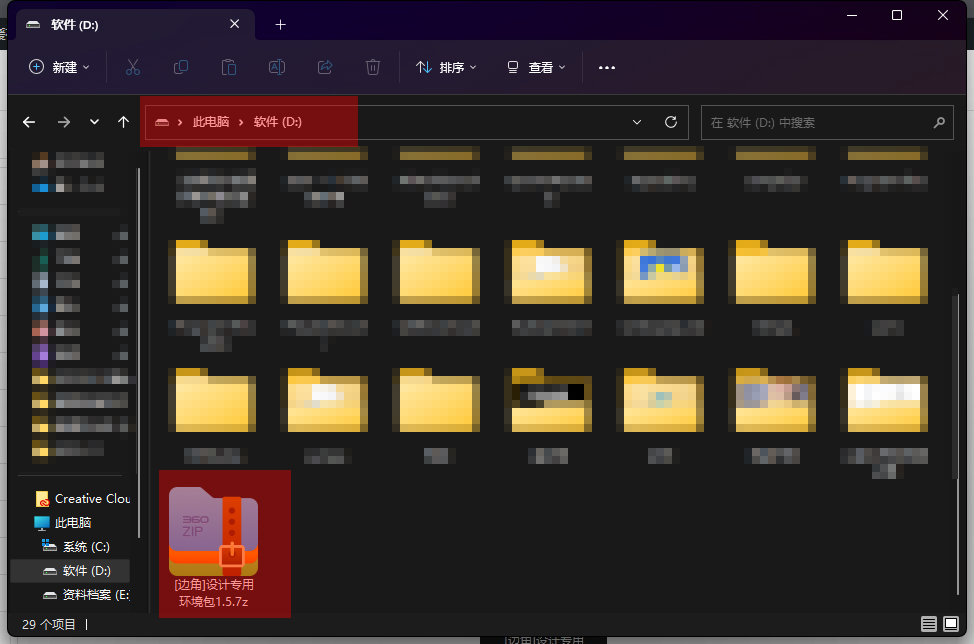Go up one folder level arrow
Screen dimensions: 974x644
[x=124, y=122]
